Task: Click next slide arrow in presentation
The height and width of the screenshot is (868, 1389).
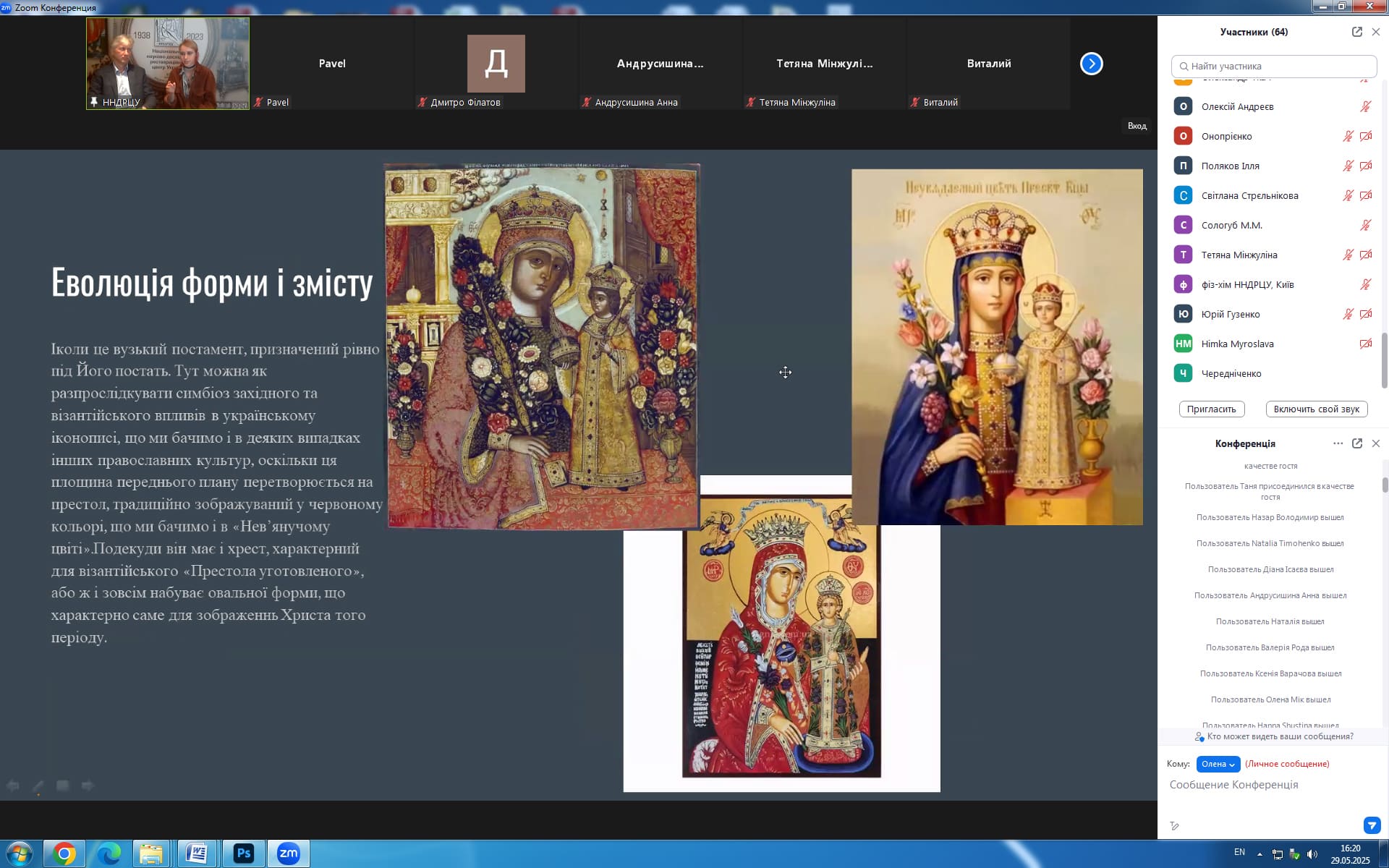Action: point(88,786)
